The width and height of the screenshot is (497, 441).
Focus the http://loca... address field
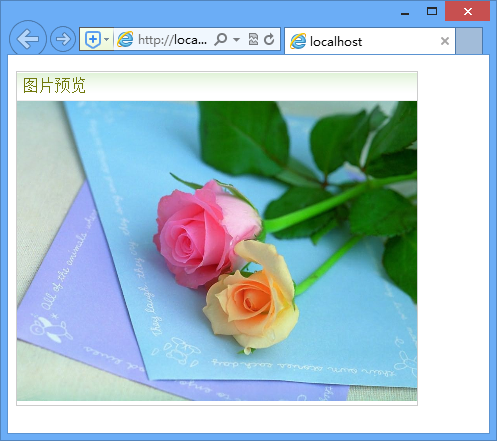point(173,40)
